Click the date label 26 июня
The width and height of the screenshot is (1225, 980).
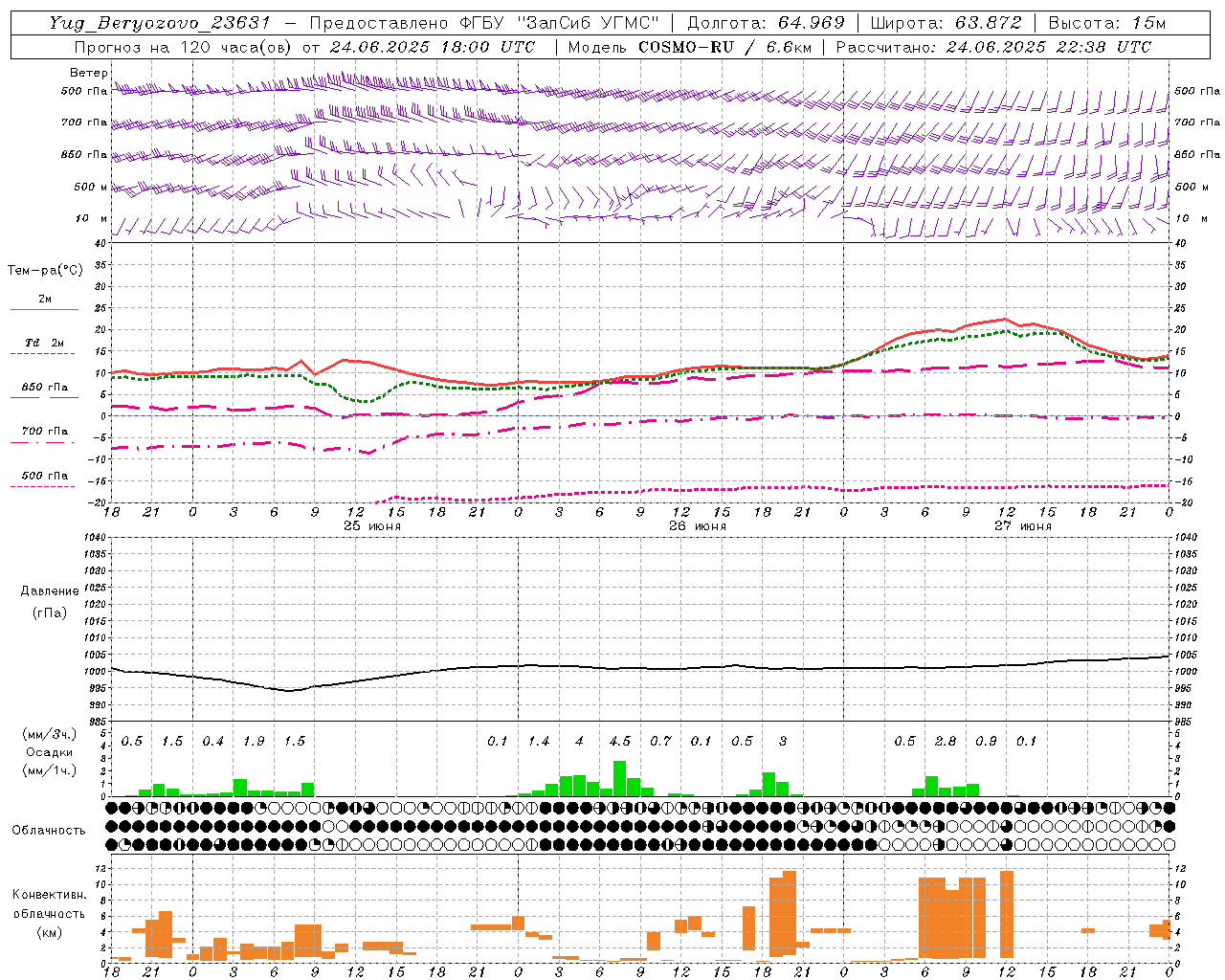point(698,526)
